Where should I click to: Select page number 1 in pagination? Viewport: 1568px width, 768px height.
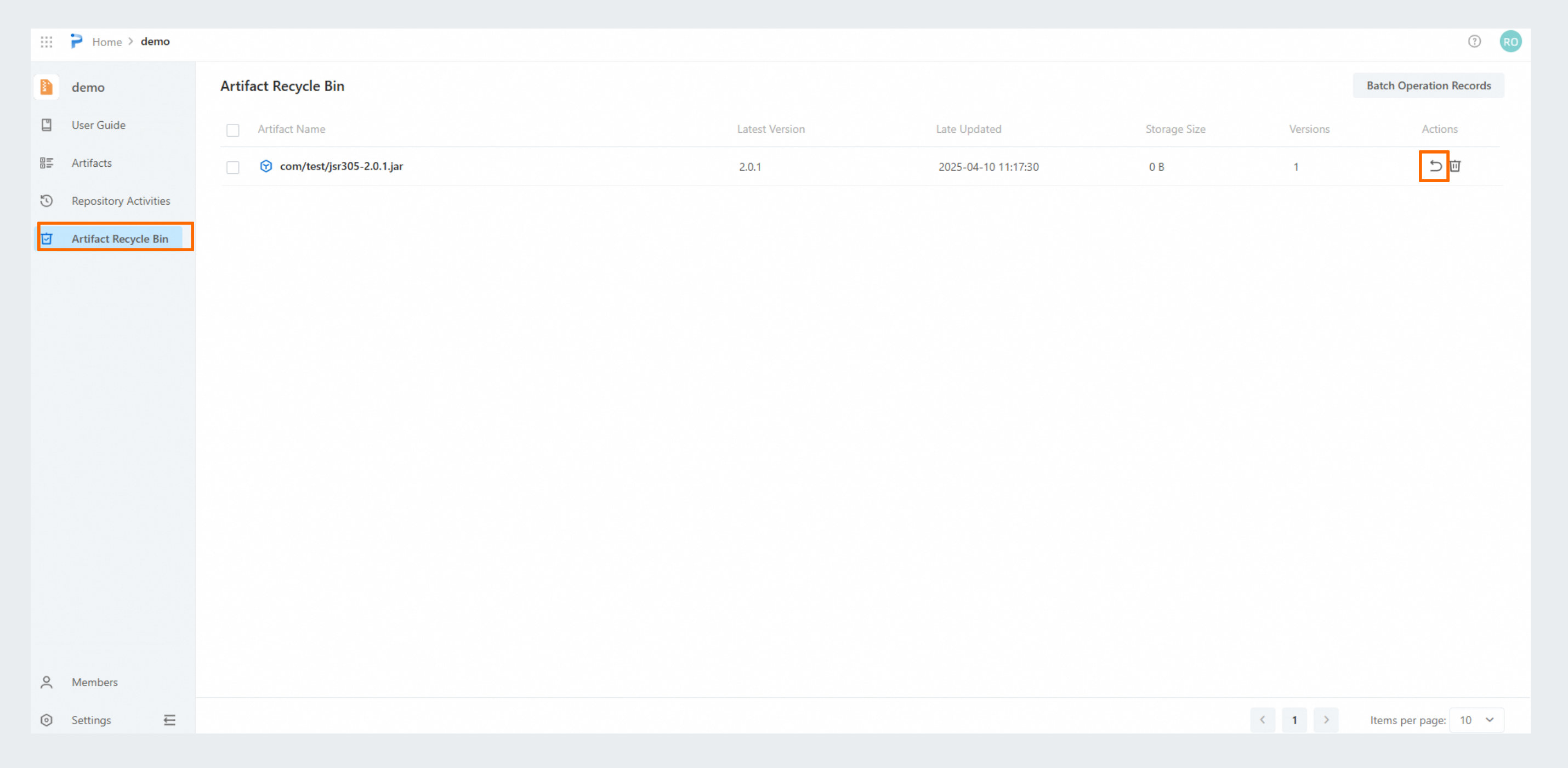point(1294,720)
